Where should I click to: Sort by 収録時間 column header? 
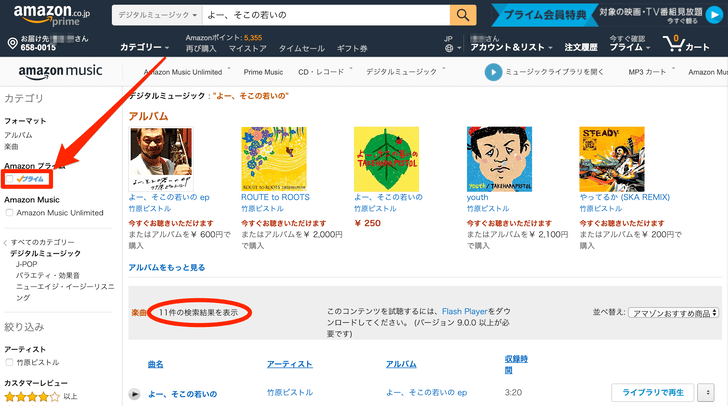click(516, 364)
